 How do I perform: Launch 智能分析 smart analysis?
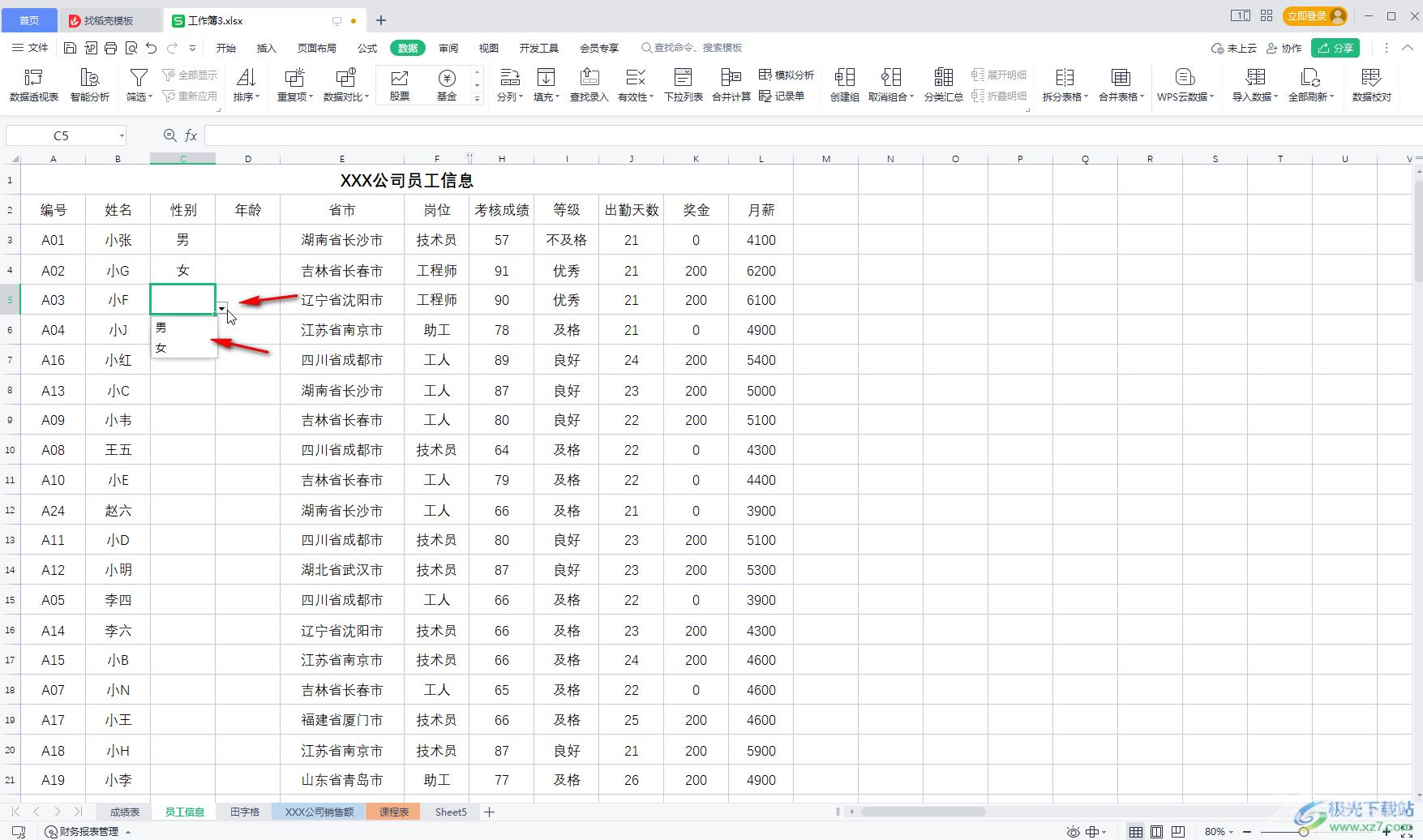[89, 85]
